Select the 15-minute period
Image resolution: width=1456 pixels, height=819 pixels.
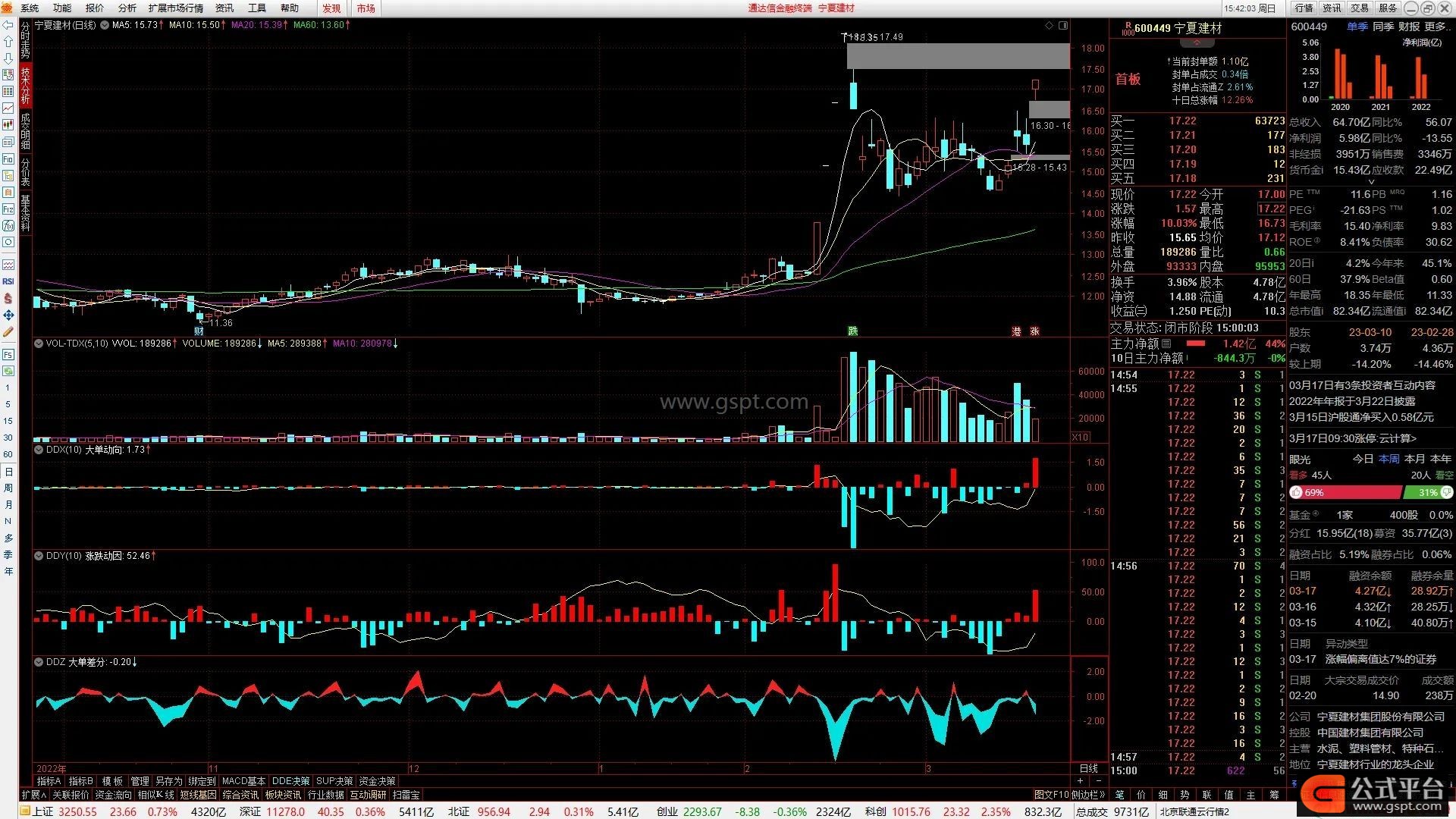point(8,421)
